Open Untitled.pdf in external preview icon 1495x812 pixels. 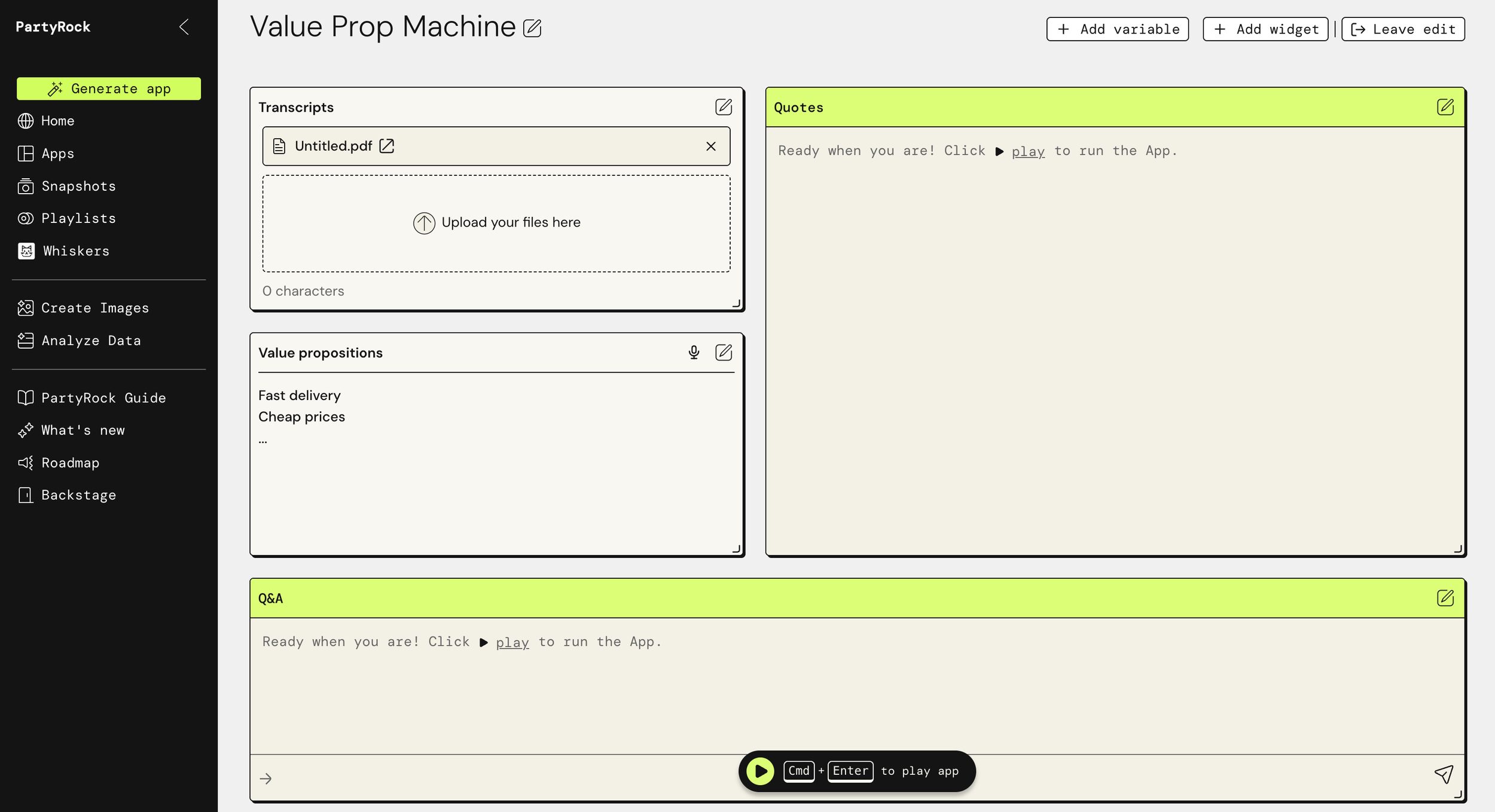(x=387, y=146)
